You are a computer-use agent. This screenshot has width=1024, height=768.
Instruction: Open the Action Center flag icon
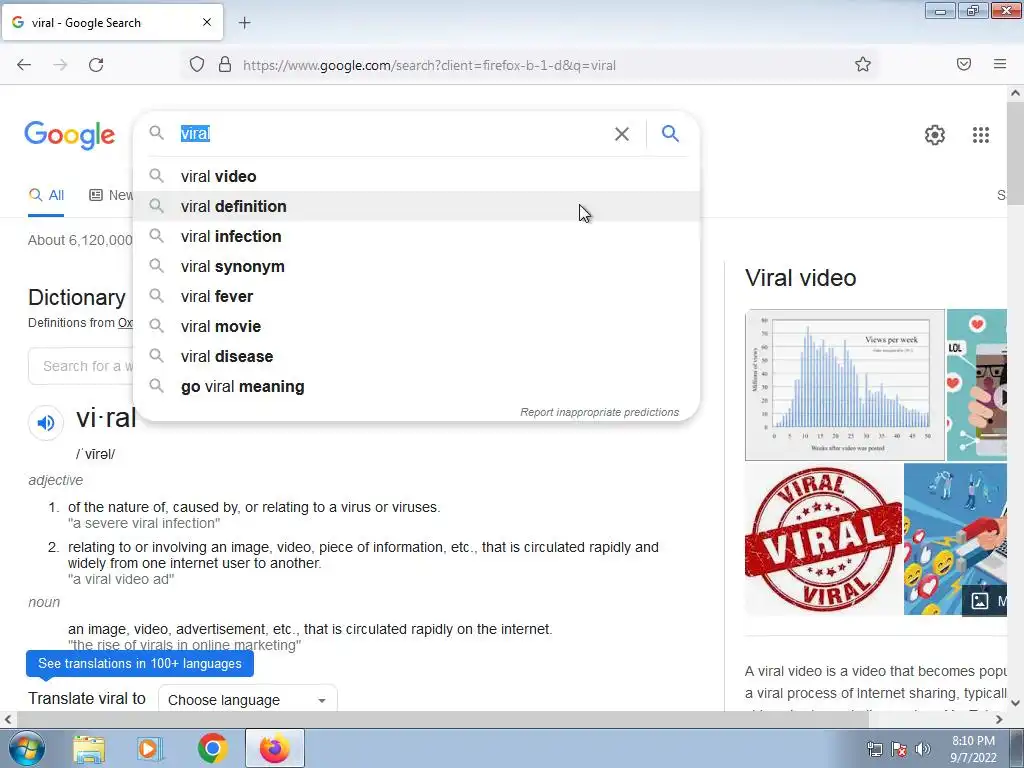point(899,749)
